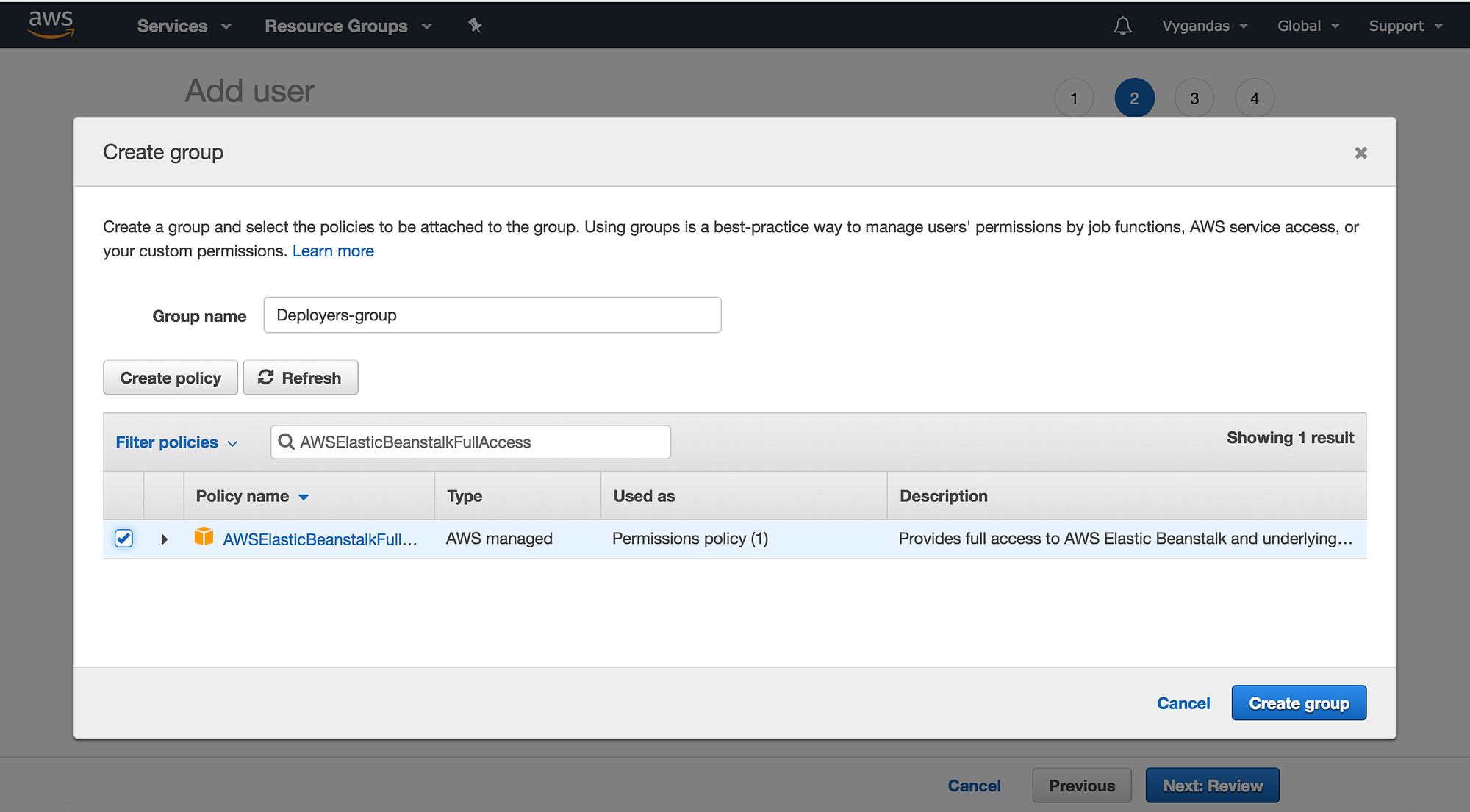Close the Create group dialog with X
1470x812 pixels.
click(x=1360, y=153)
